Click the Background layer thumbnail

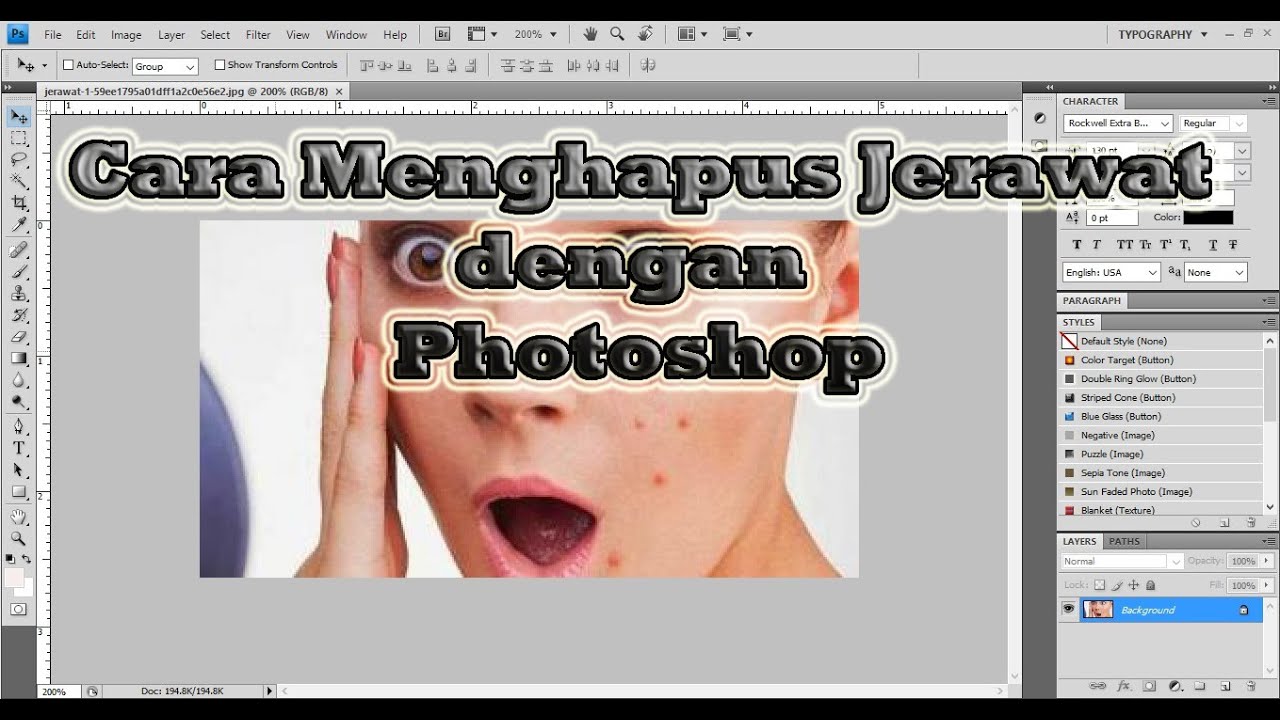[1098, 609]
